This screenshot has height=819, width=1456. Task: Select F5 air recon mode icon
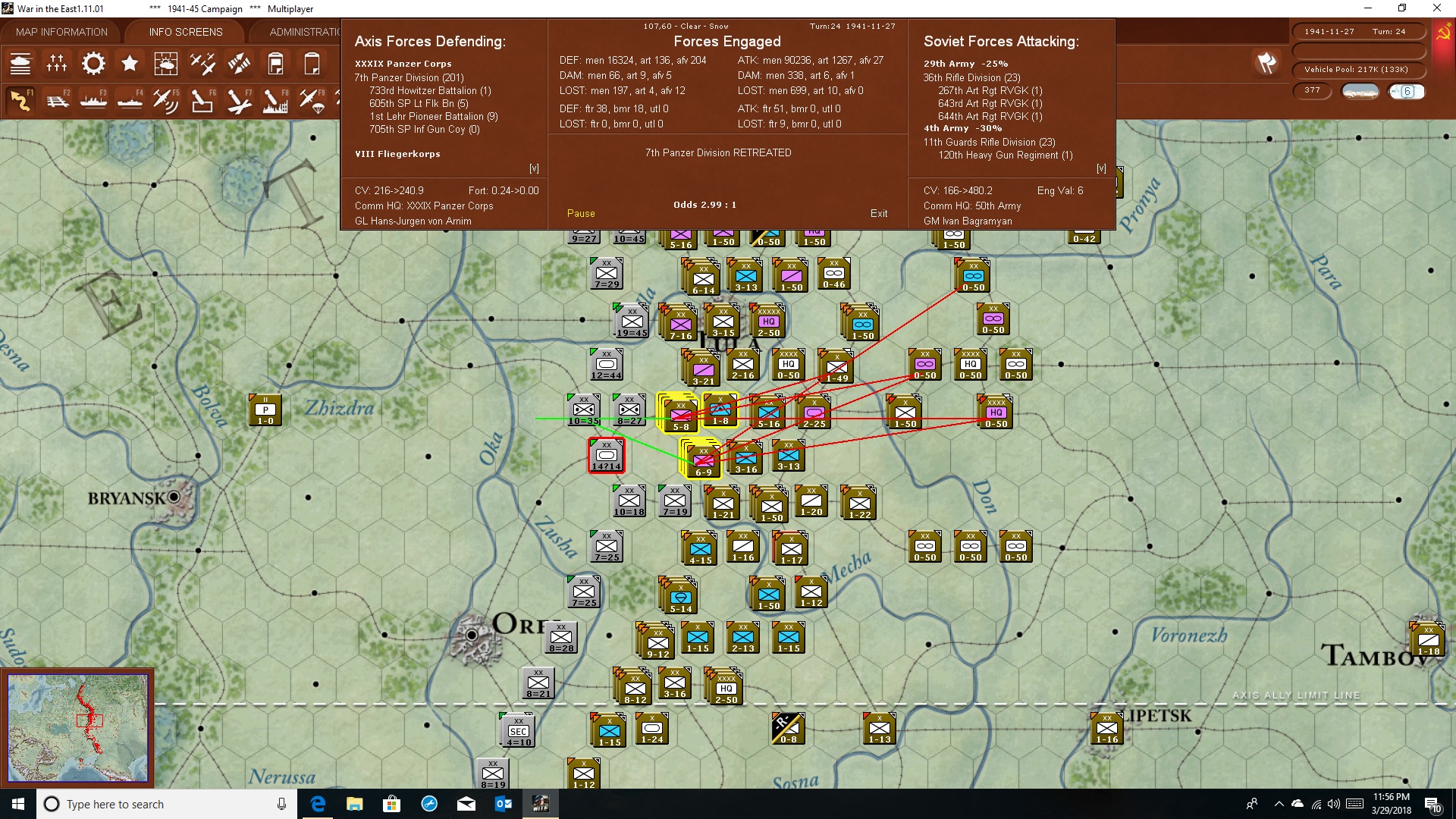(x=166, y=100)
